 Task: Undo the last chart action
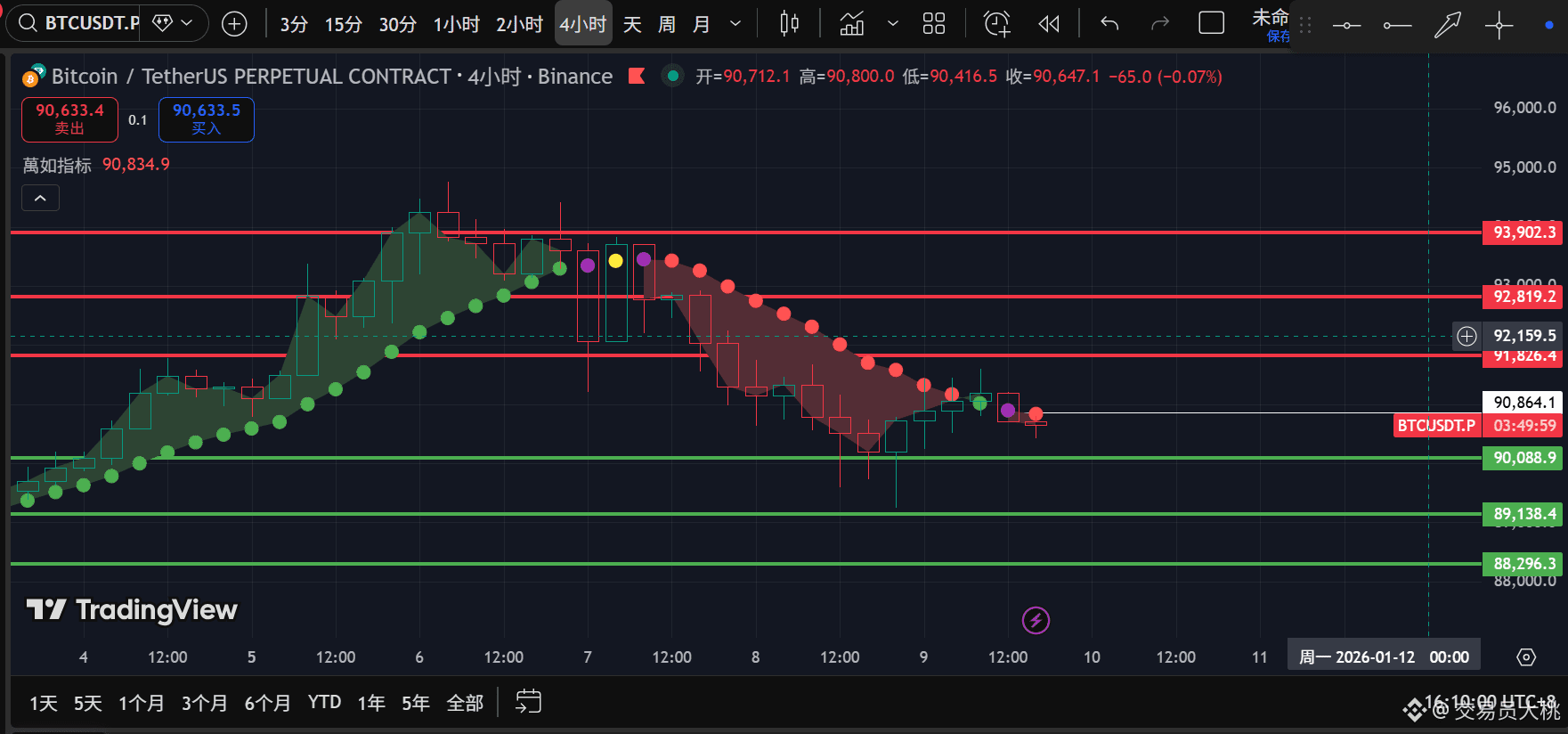[1109, 24]
